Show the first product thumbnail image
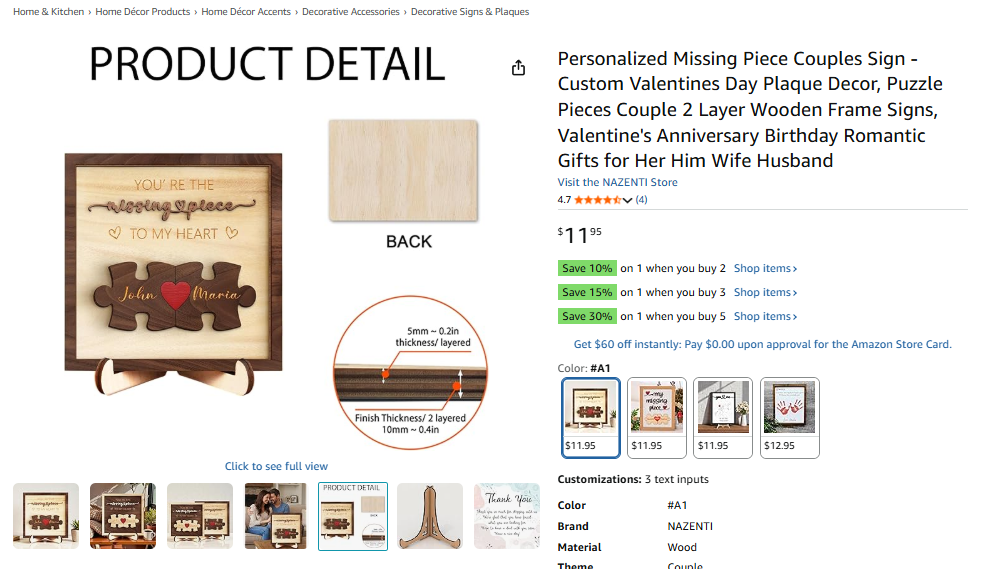Viewport: 988px width, 569px height. tap(46, 516)
